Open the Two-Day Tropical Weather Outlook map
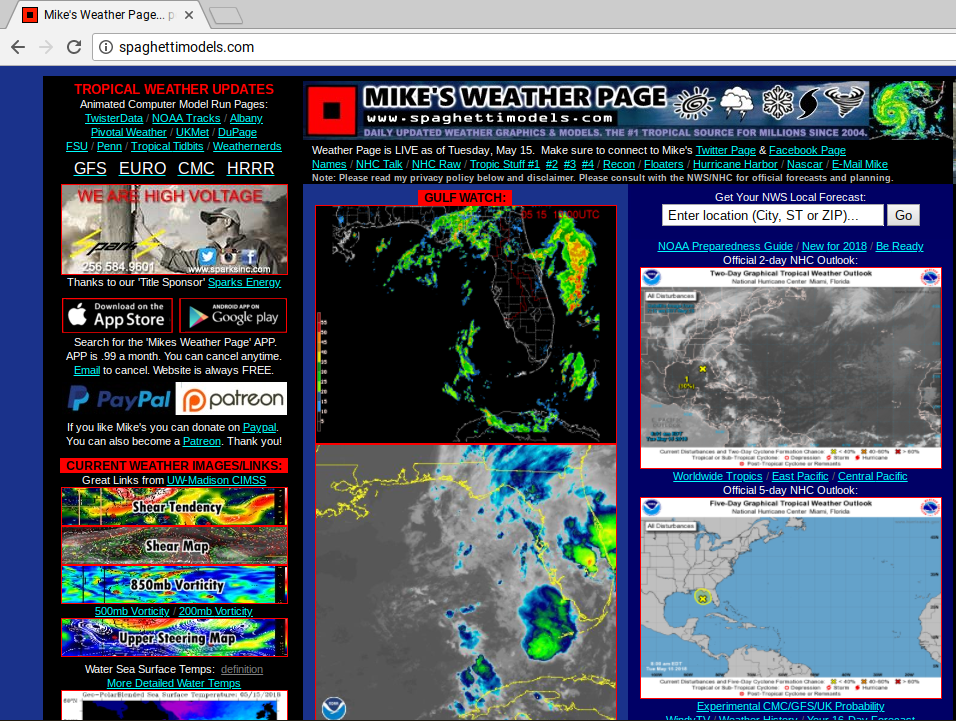Viewport: 956px width, 721px height. pyautogui.click(x=791, y=368)
